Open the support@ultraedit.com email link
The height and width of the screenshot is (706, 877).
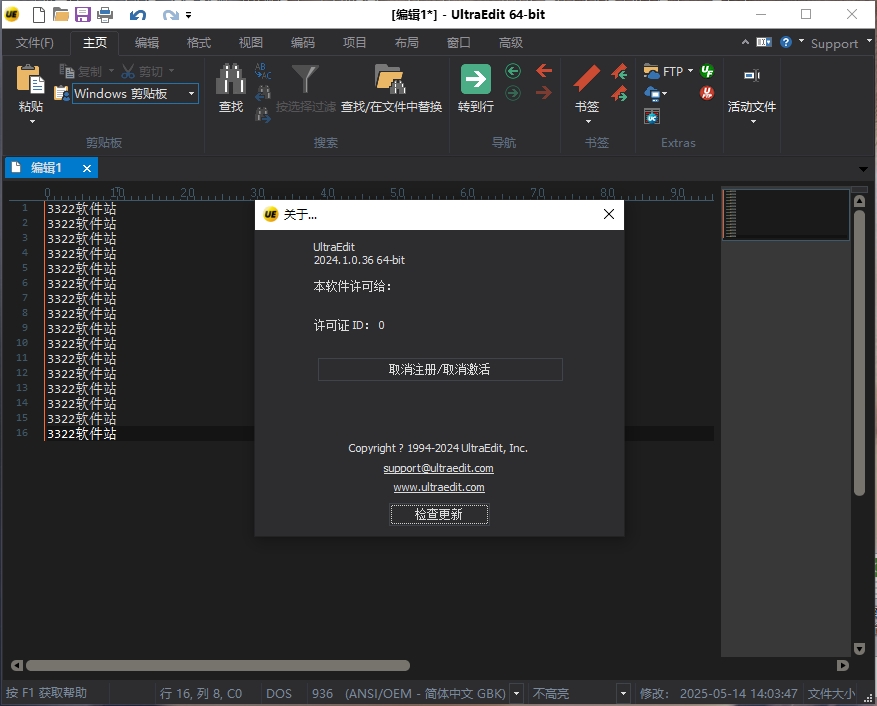(x=438, y=468)
